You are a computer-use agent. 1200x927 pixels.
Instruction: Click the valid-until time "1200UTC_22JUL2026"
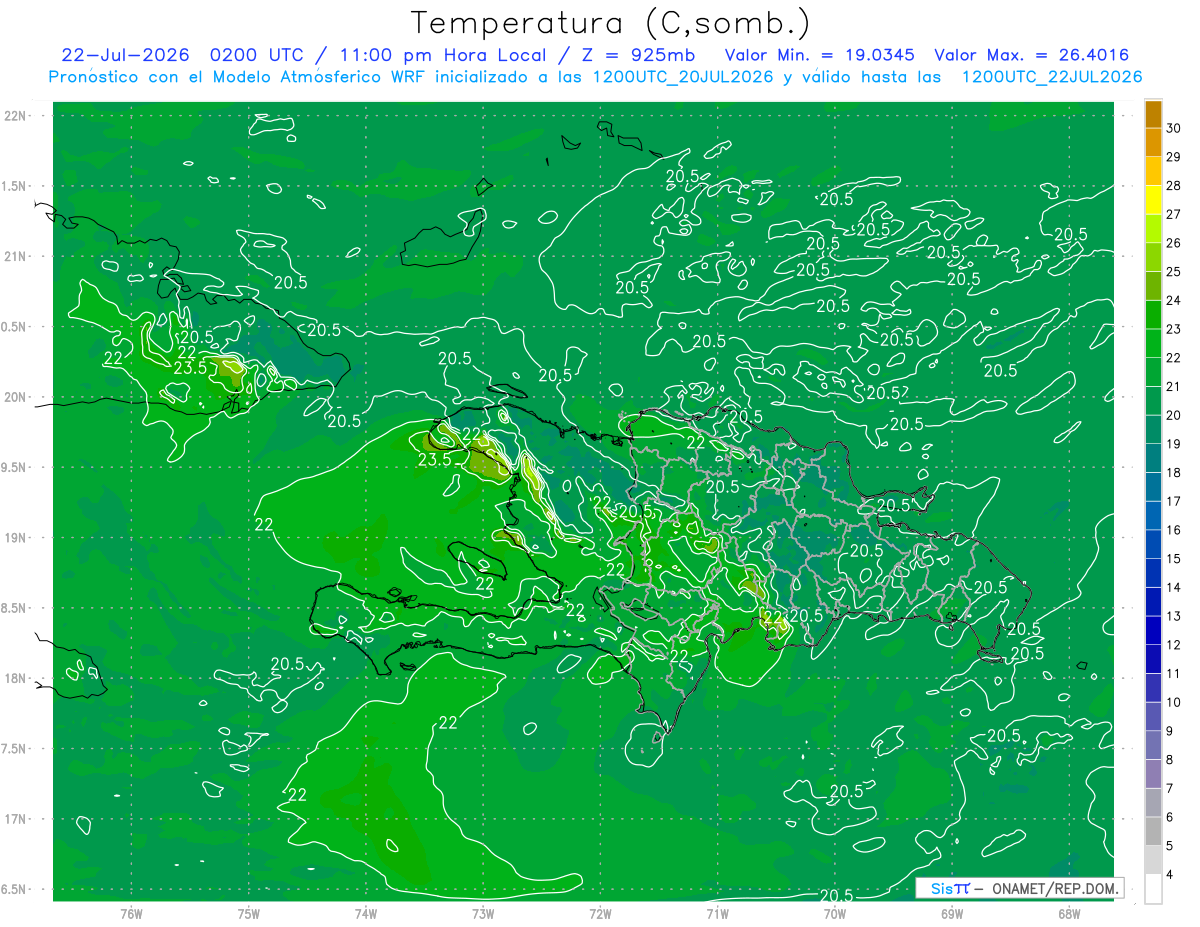pos(1052,77)
